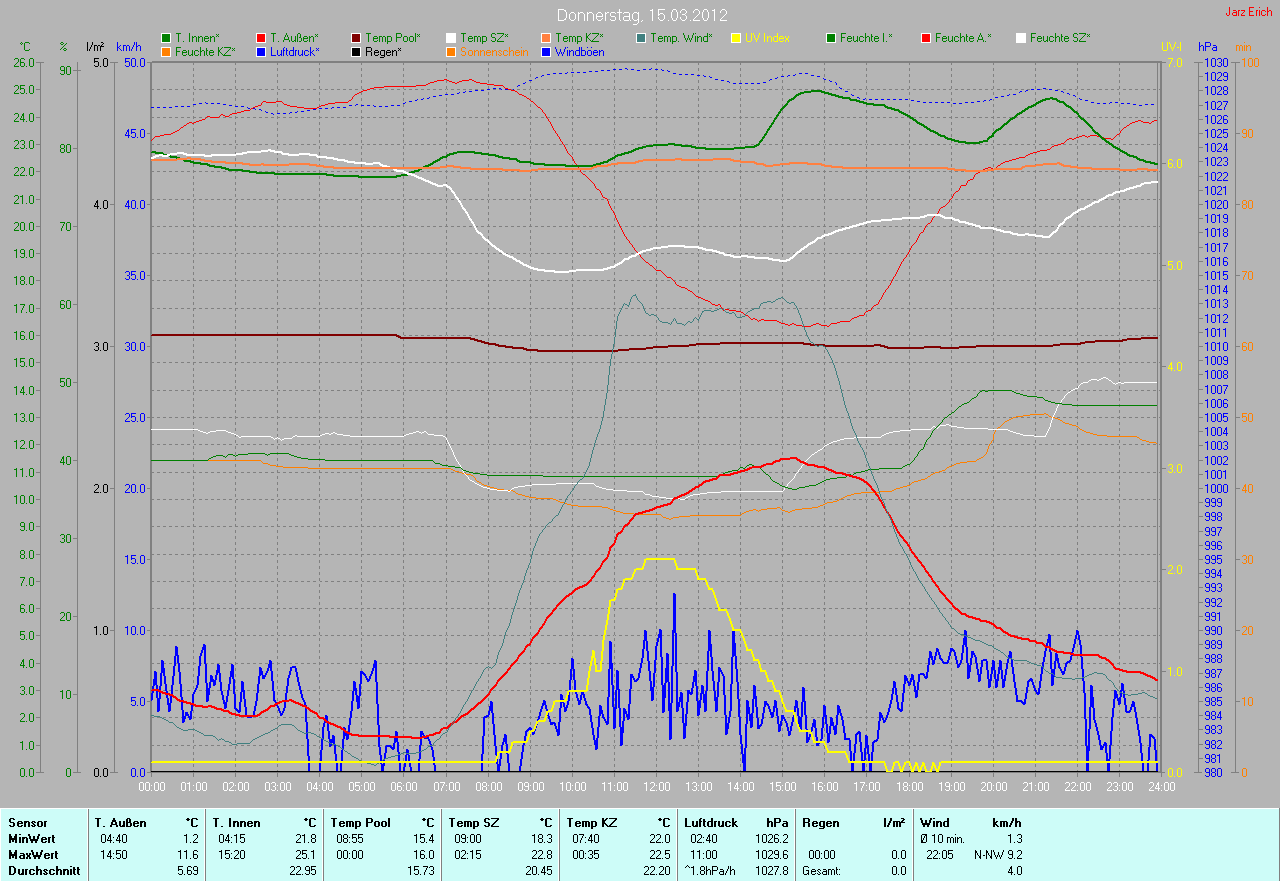Select the 'Luftdruck*' legend label
The image size is (1280, 881).
coord(295,51)
